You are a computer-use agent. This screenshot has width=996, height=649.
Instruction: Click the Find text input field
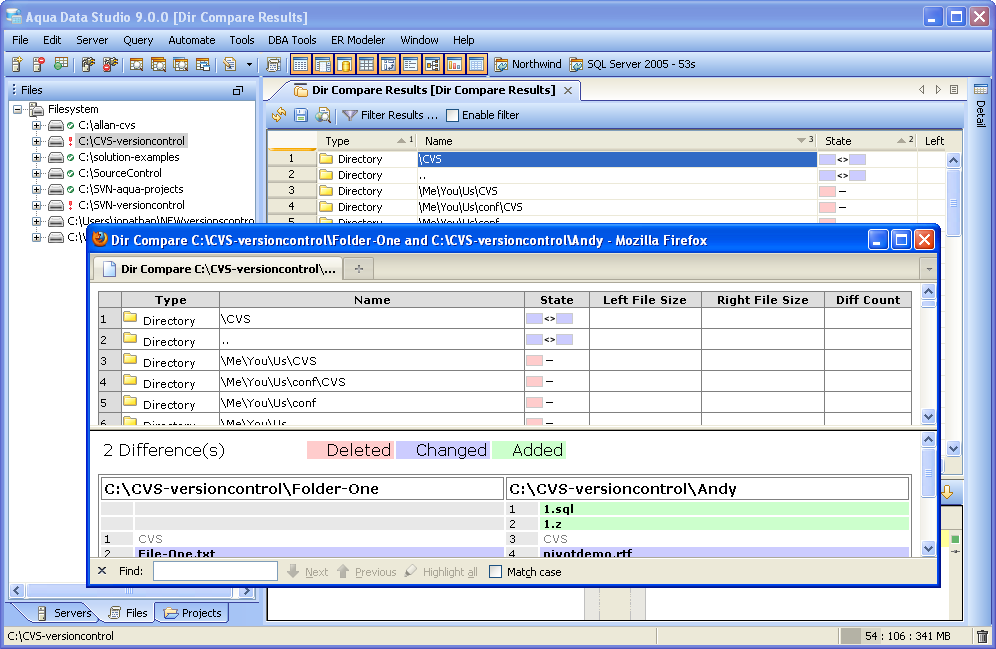click(x=215, y=571)
